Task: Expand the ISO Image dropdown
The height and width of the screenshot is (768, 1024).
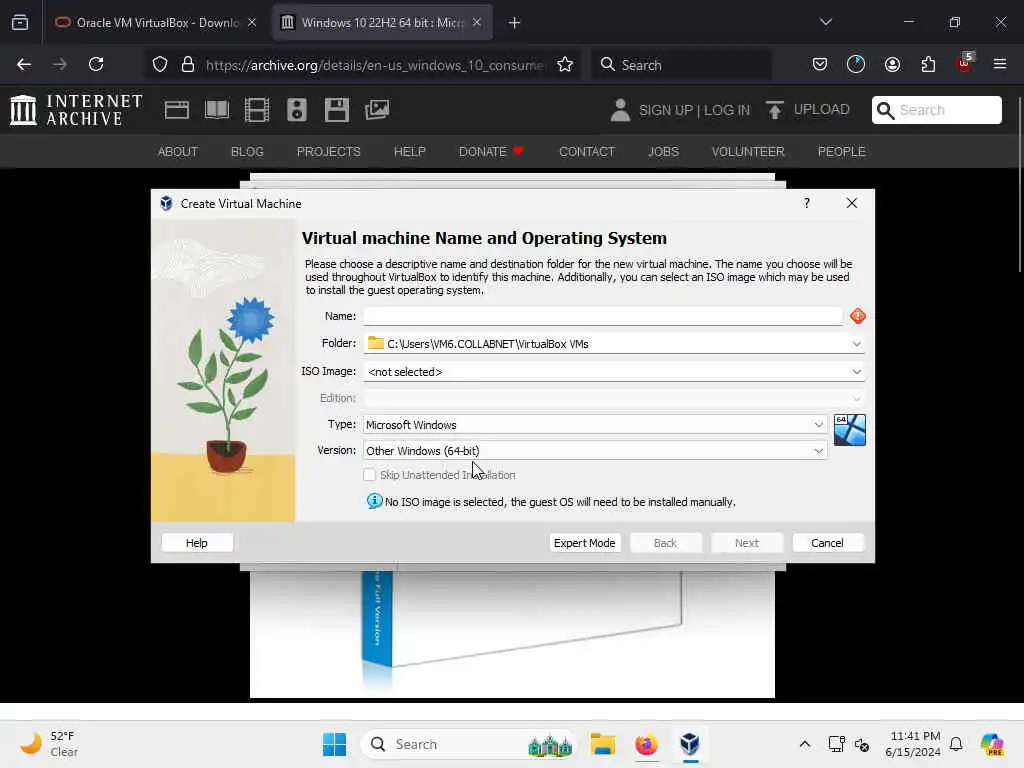Action: (x=856, y=372)
